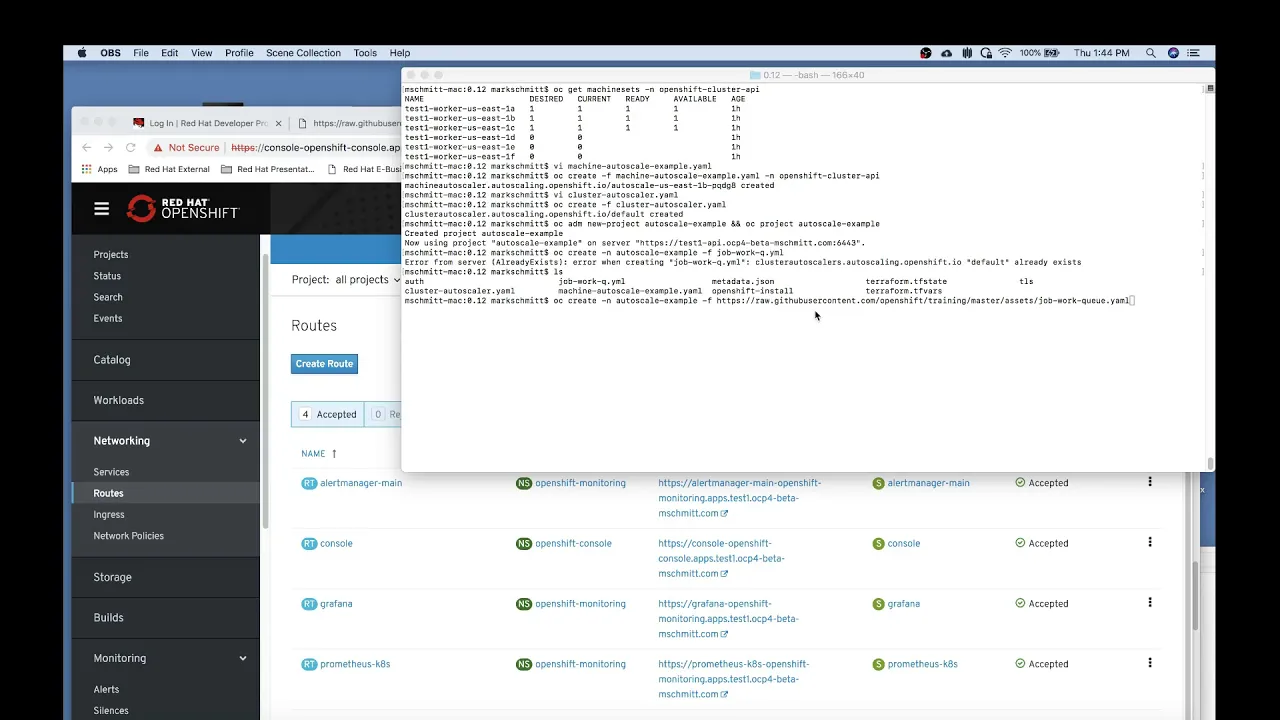Viewport: 1280px width, 720px height.
Task: Click the browser forward arrow
Action: pos(108,147)
